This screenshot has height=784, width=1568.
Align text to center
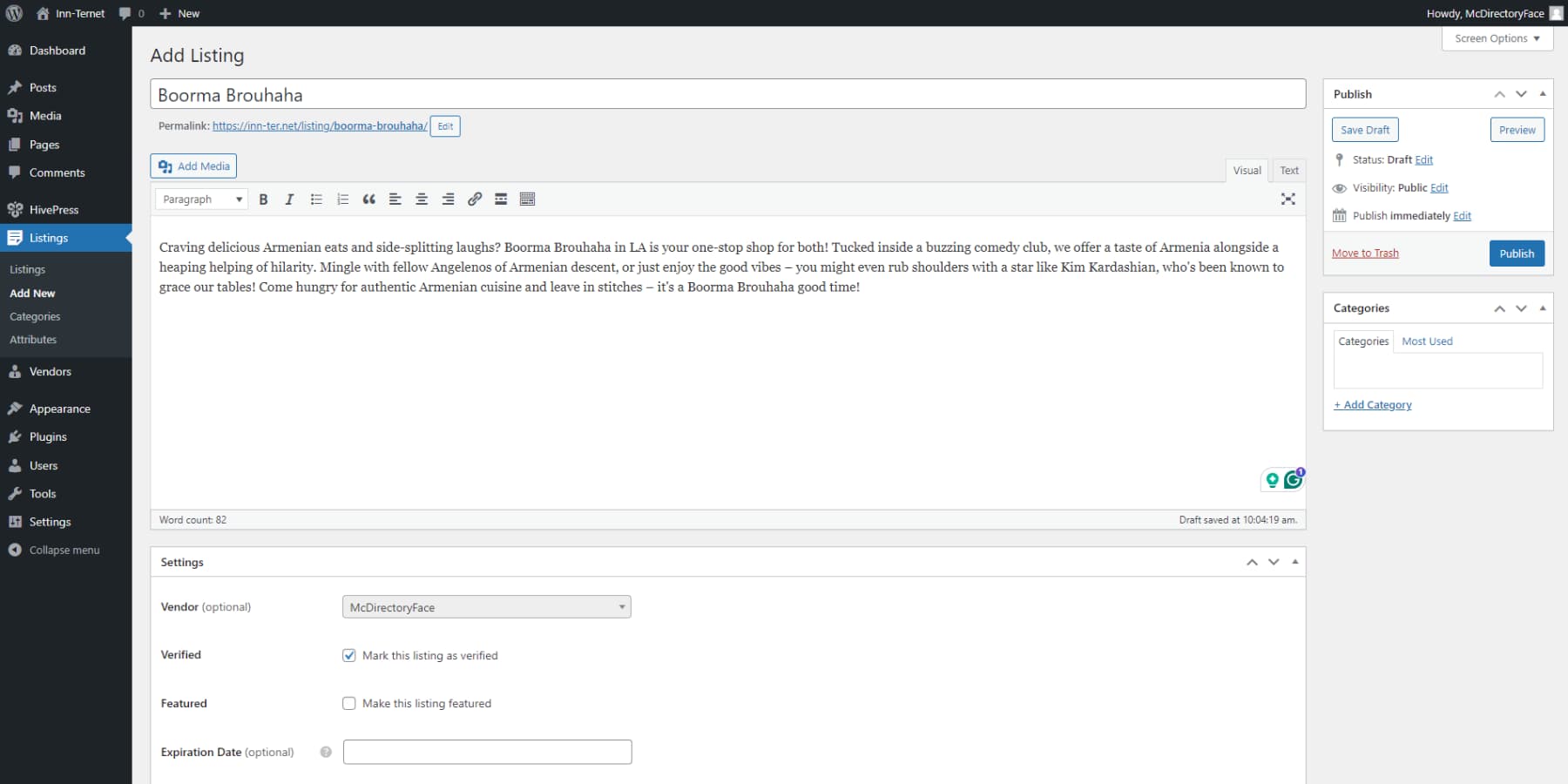pos(421,199)
